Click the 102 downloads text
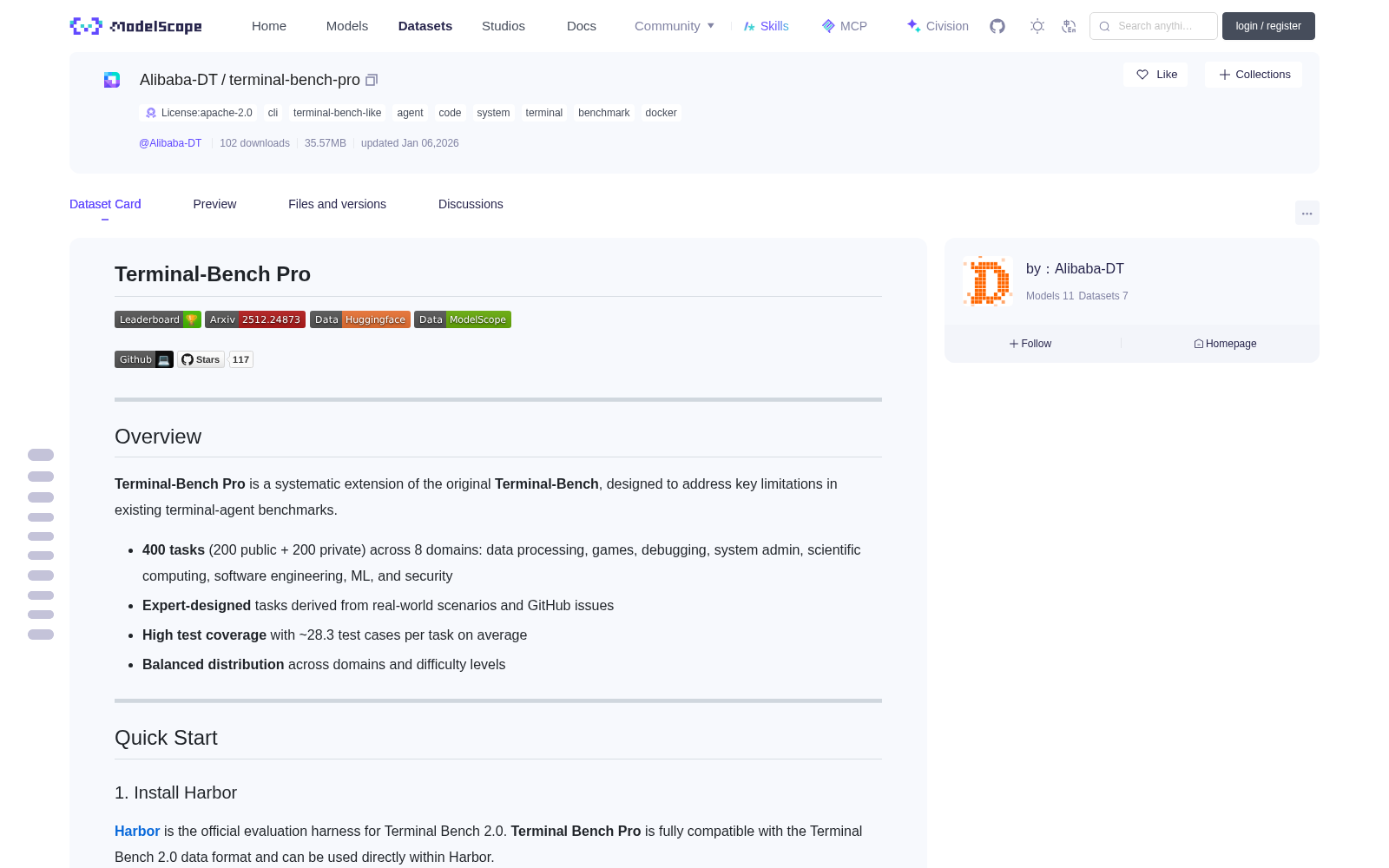1389x868 pixels. (x=254, y=143)
